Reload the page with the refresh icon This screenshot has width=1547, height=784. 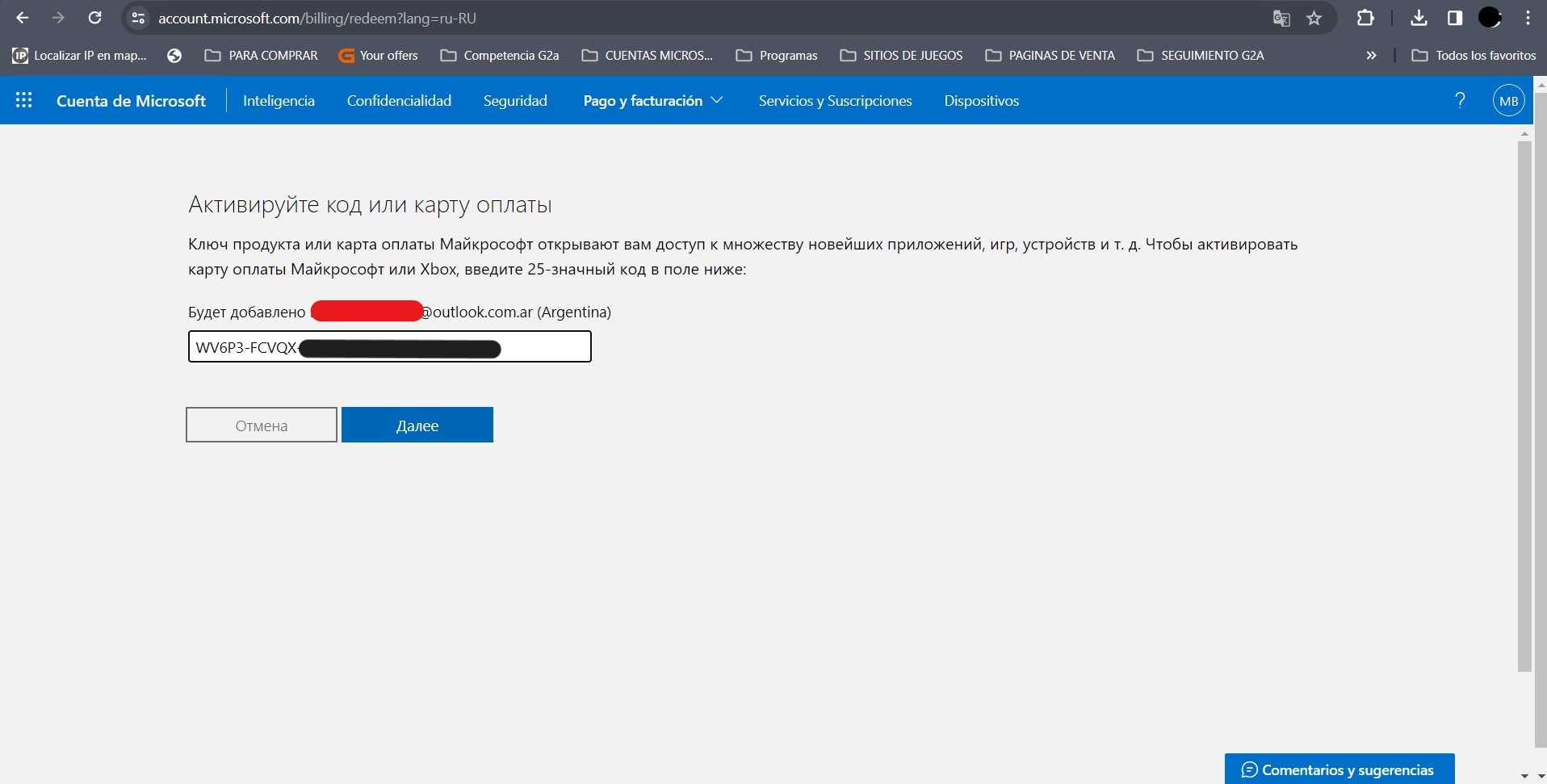click(x=94, y=18)
